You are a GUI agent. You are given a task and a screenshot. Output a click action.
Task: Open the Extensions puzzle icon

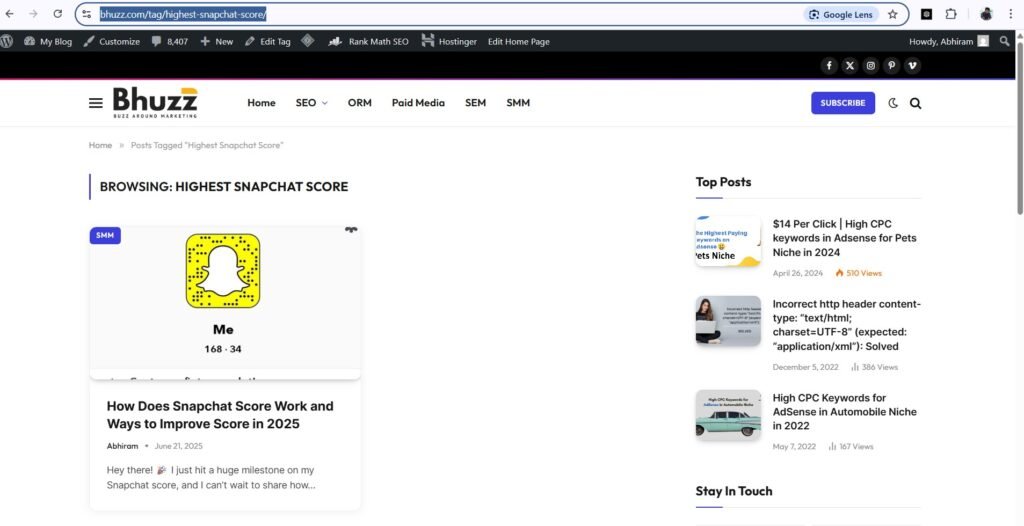[951, 14]
